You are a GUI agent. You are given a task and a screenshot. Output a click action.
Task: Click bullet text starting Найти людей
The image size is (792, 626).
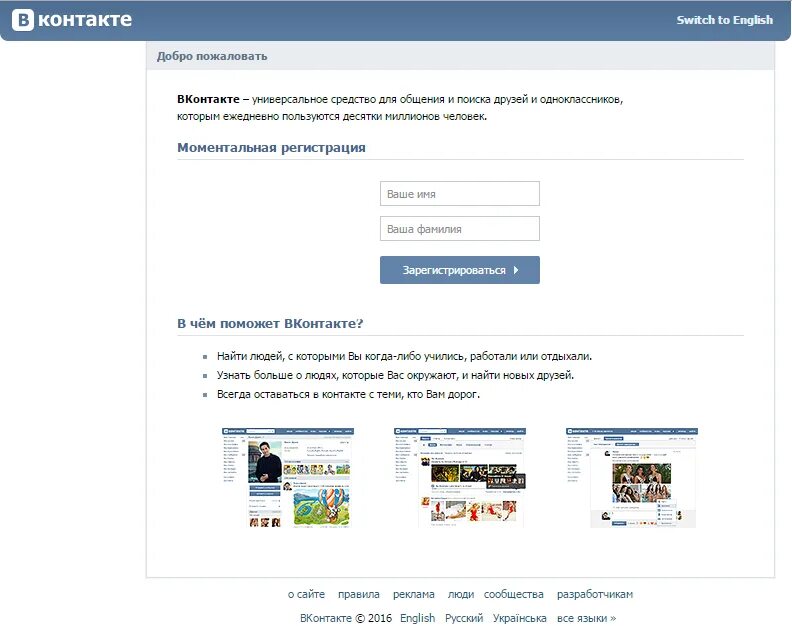pos(404,356)
